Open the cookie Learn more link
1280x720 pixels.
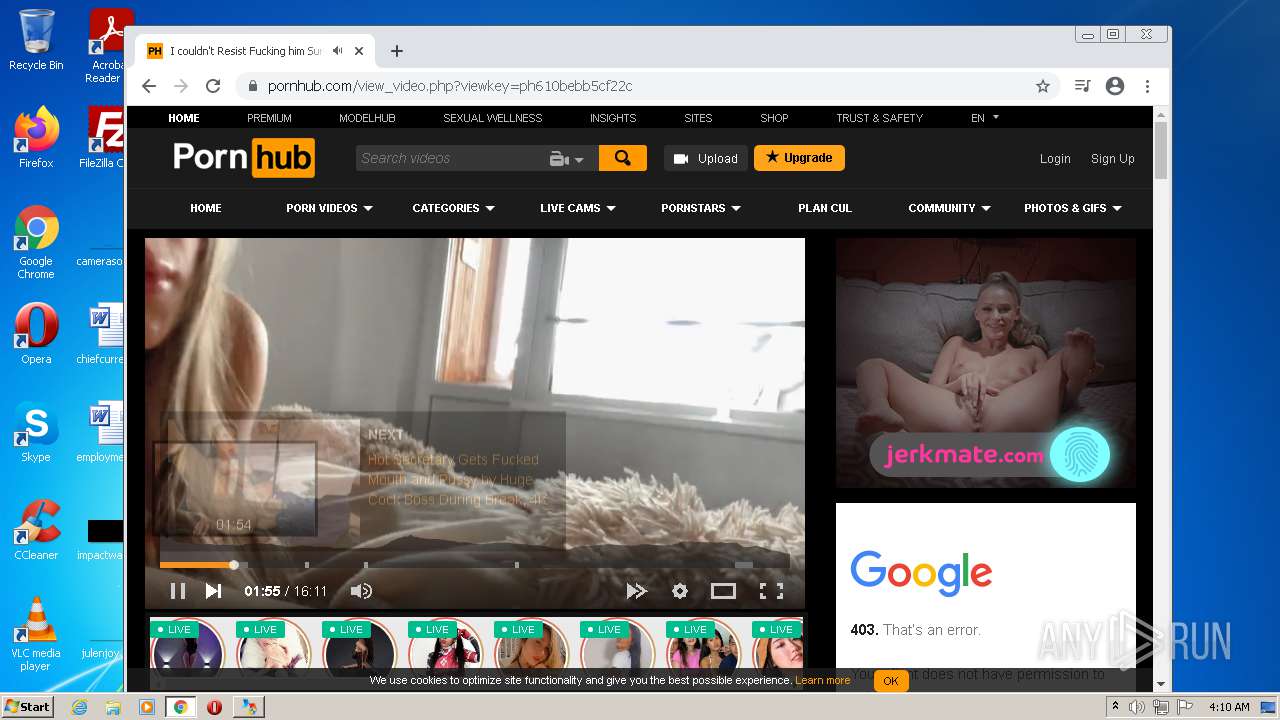[823, 681]
